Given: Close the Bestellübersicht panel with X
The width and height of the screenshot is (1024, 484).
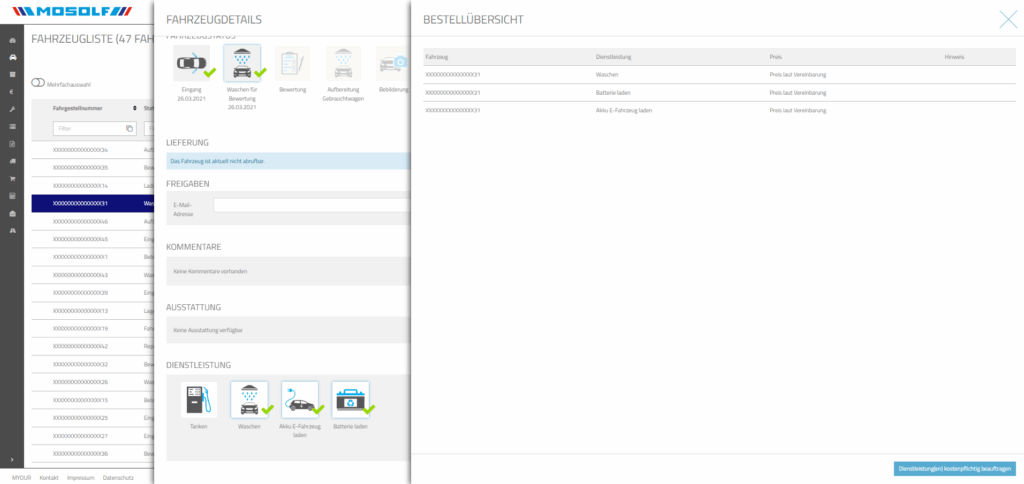Looking at the screenshot, I should [1008, 18].
